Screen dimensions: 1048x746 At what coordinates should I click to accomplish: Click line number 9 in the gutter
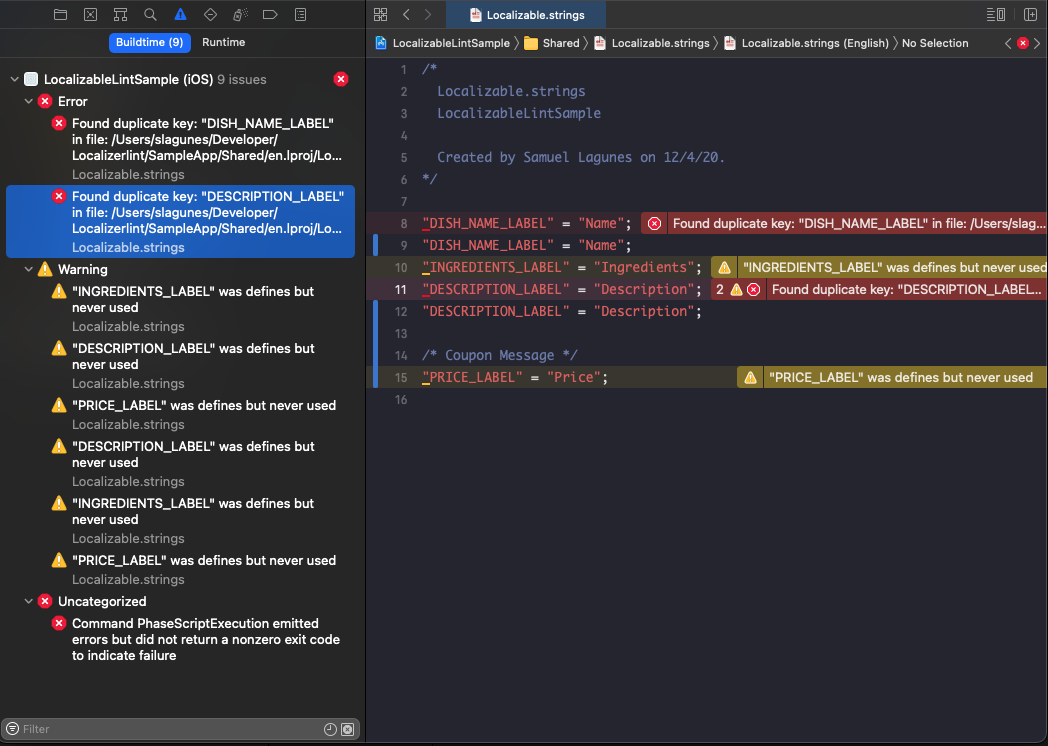pos(404,245)
